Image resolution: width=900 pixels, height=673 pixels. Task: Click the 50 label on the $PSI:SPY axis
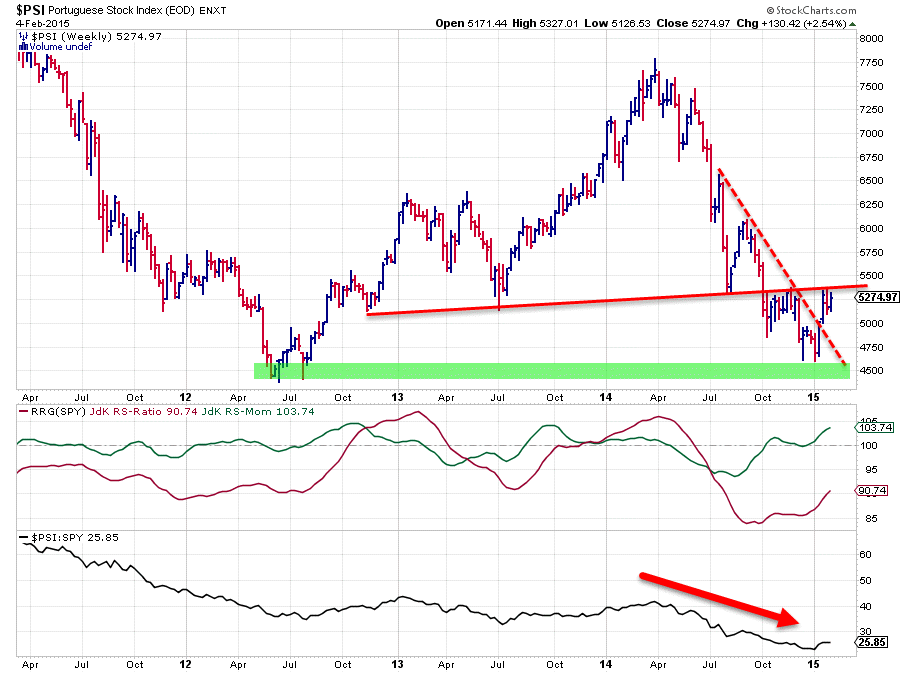865,581
